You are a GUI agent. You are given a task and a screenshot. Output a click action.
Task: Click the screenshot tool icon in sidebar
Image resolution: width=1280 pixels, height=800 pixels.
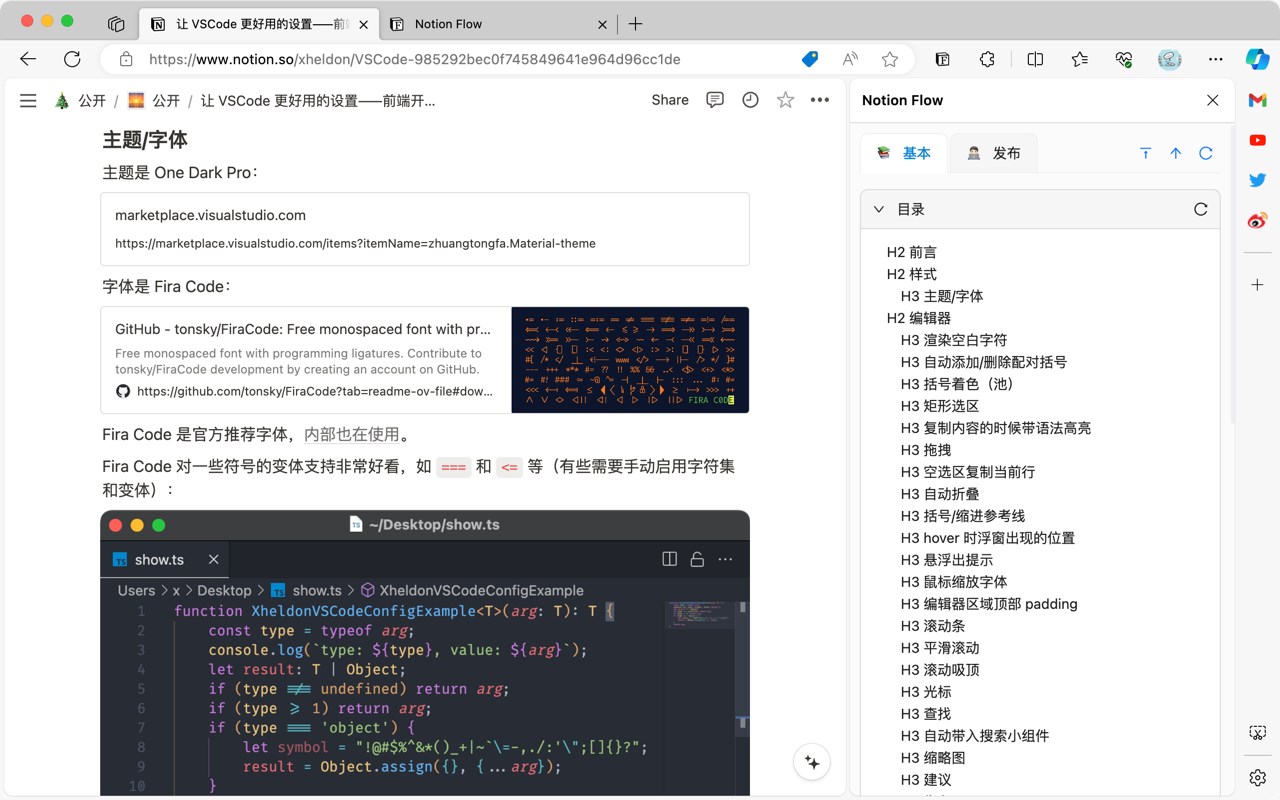tap(1258, 733)
